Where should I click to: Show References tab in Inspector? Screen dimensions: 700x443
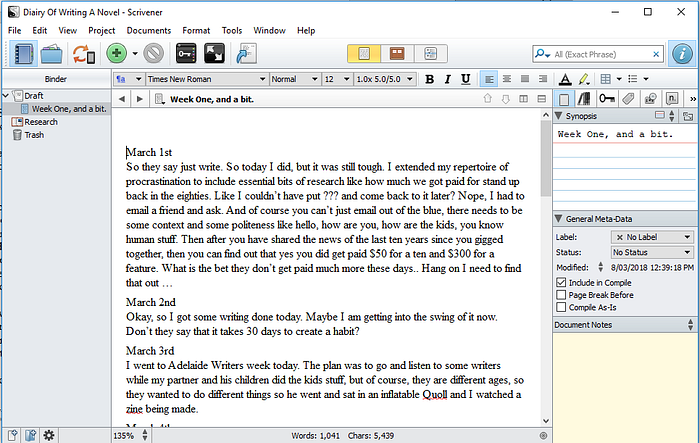(x=584, y=99)
